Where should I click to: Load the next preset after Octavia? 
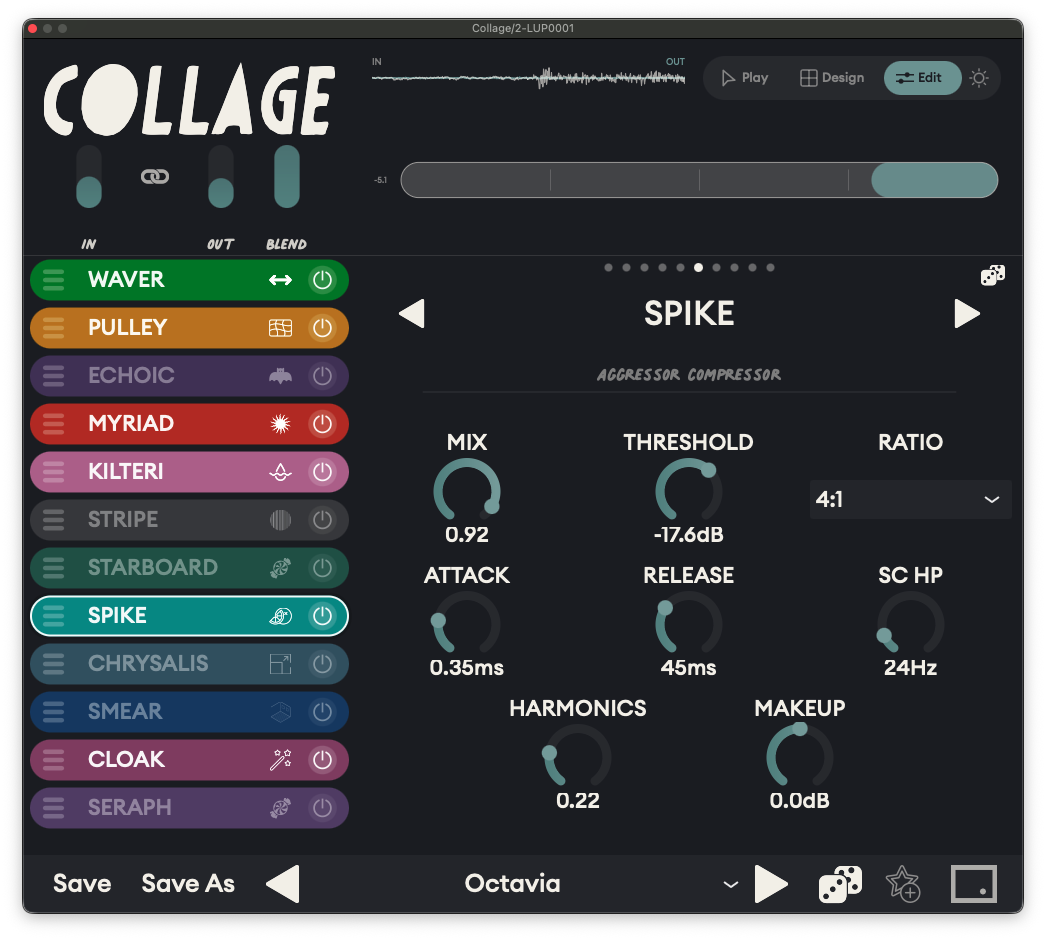pyautogui.click(x=771, y=884)
